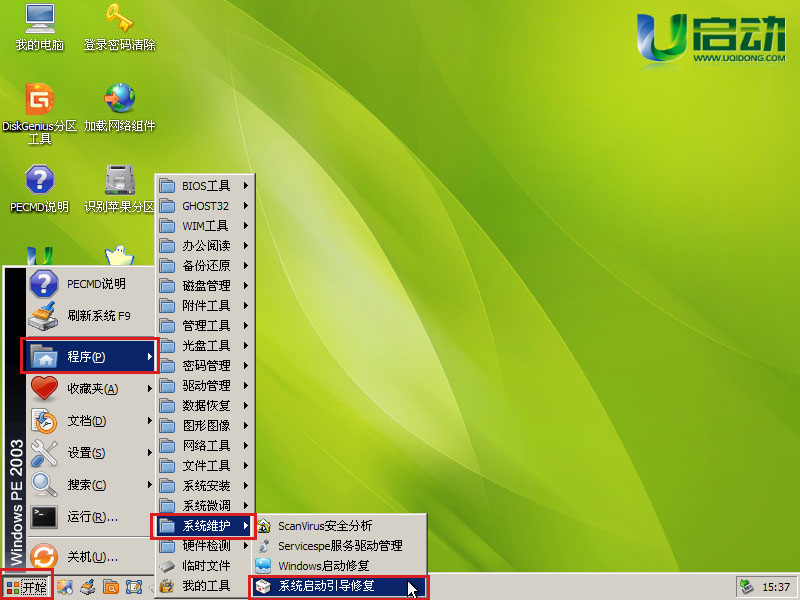Click the system tray network icon
Image resolution: width=800 pixels, height=600 pixels.
coord(747,587)
